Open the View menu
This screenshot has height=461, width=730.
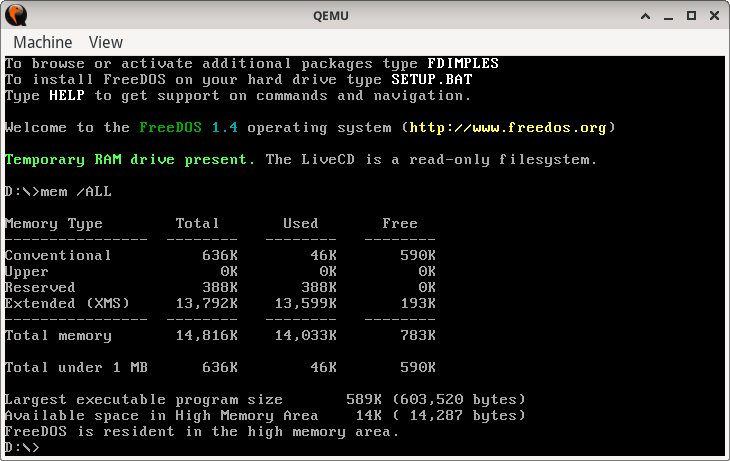pyautogui.click(x=106, y=42)
